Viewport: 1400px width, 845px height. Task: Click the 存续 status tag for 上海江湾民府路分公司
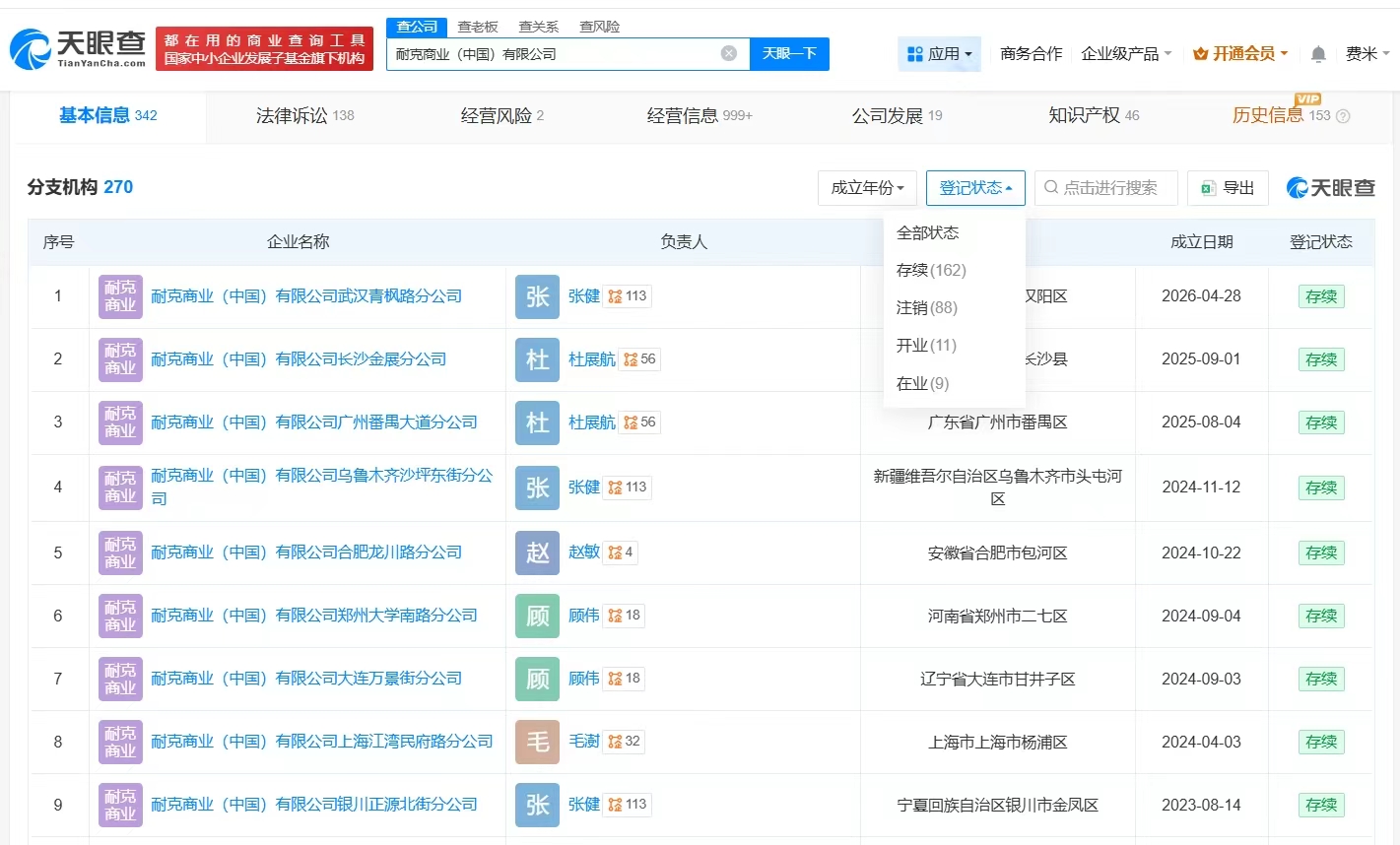point(1321,742)
